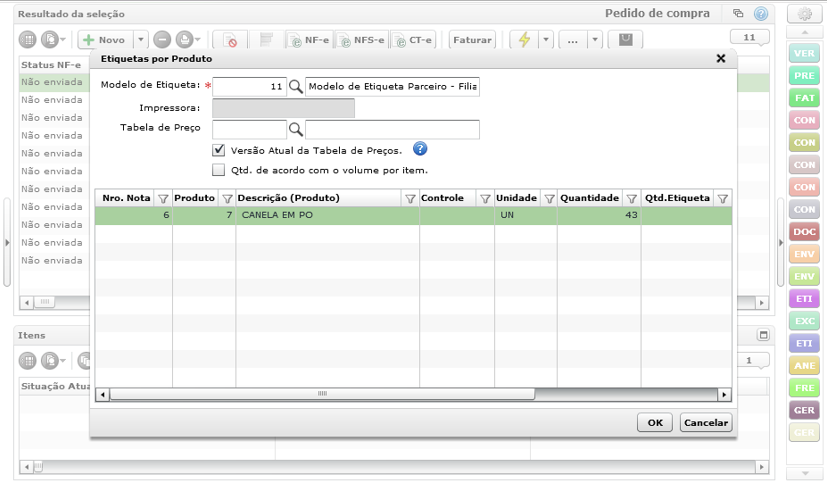This screenshot has width=827, height=482.
Task: Click the FRE sidebar button
Action: [804, 388]
